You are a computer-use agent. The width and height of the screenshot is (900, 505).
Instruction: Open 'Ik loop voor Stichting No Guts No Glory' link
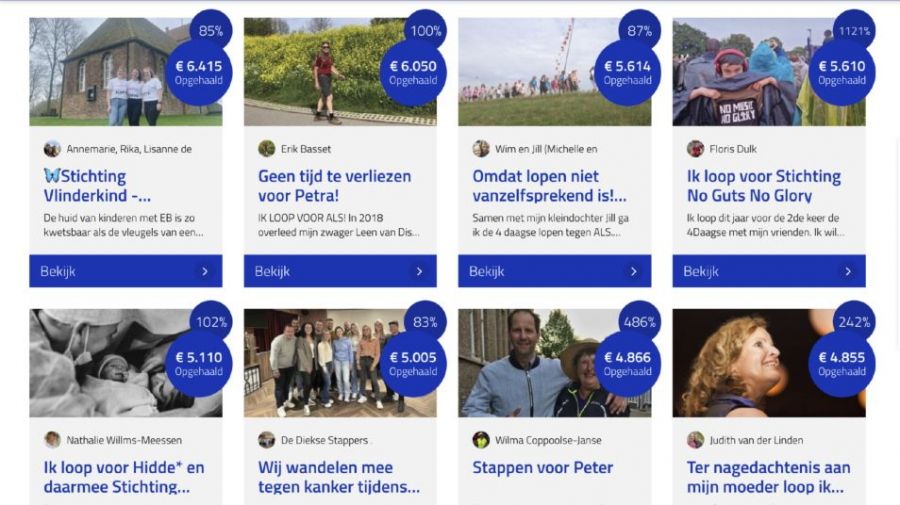(764, 185)
